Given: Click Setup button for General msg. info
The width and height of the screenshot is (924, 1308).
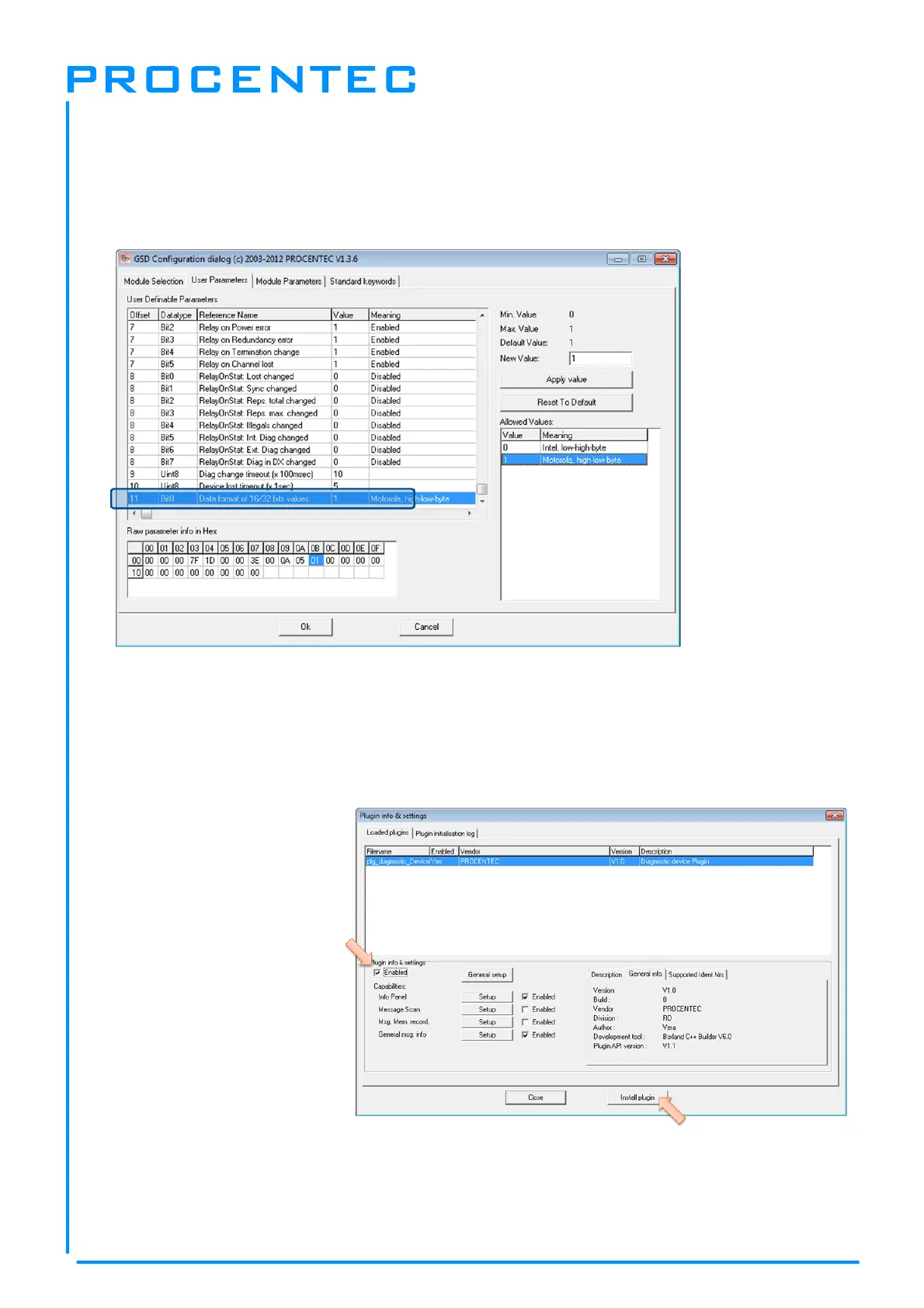Looking at the screenshot, I should click(x=487, y=1035).
